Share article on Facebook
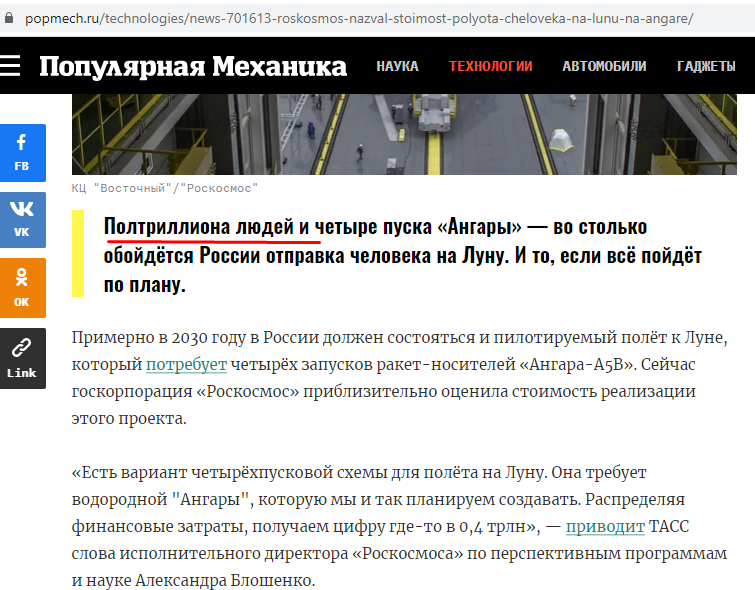 click(22, 152)
